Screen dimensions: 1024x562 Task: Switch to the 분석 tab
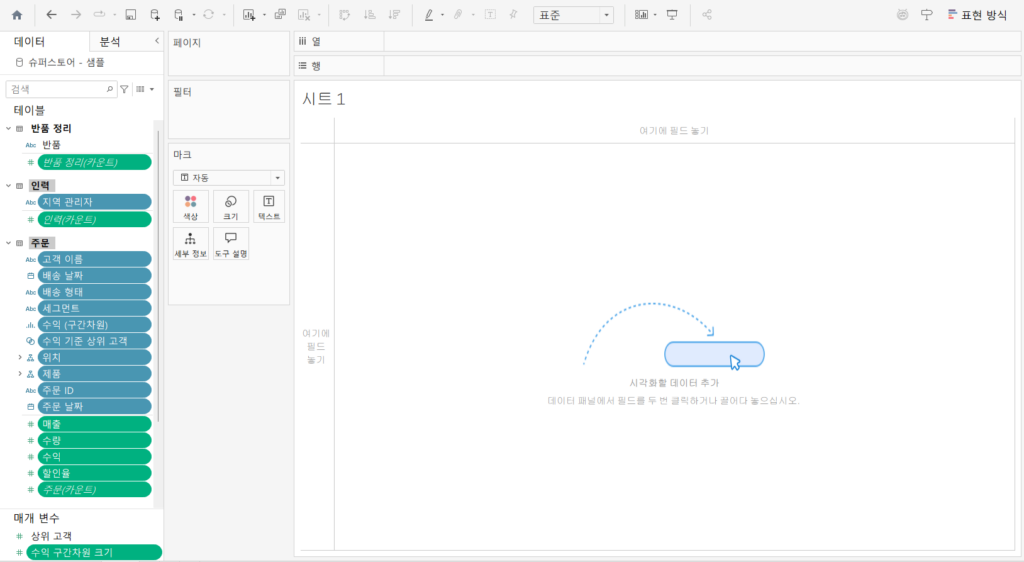tap(110, 41)
